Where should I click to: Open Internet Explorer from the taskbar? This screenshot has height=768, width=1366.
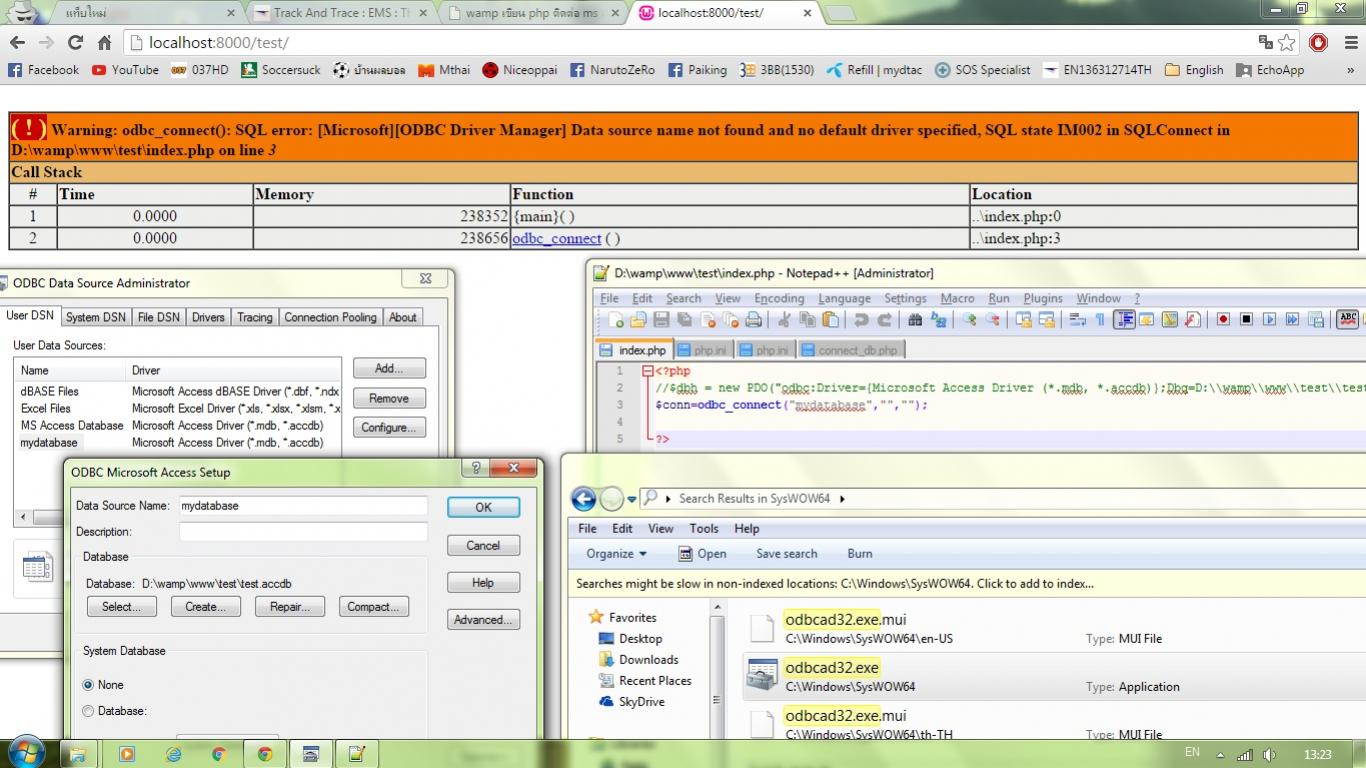(173, 754)
